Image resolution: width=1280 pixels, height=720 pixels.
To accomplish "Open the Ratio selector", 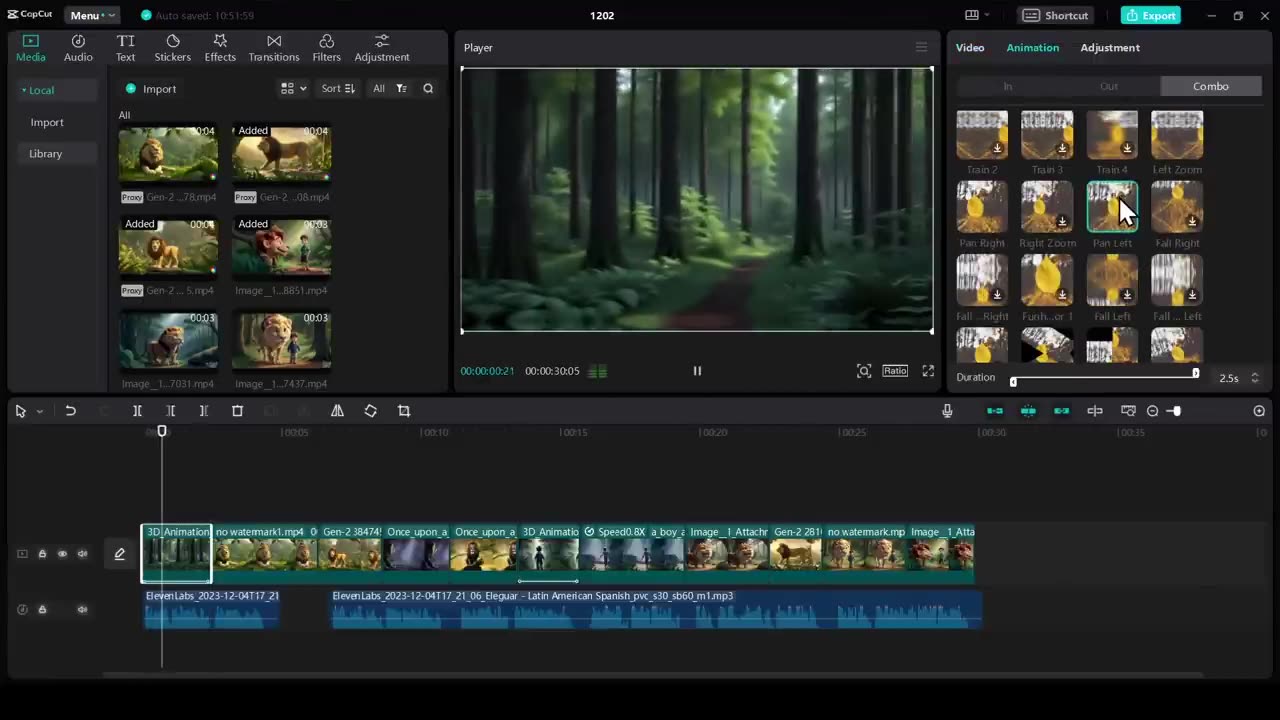I will (x=895, y=371).
